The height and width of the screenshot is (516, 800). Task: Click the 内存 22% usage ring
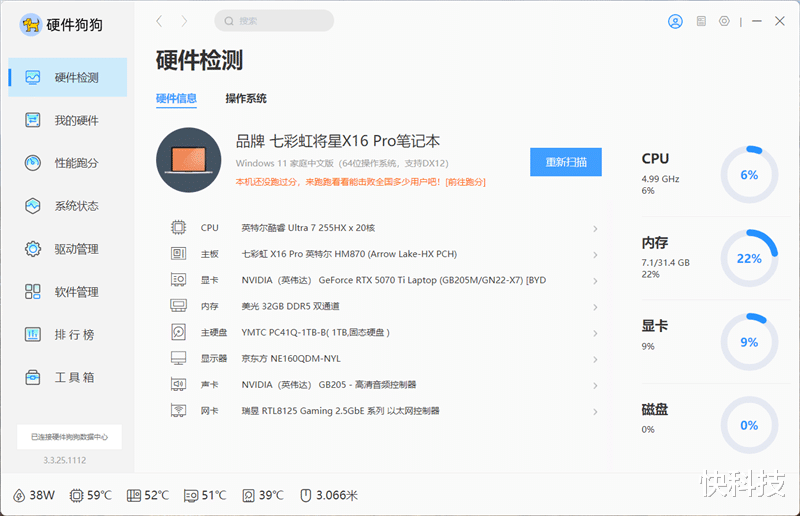[x=749, y=258]
